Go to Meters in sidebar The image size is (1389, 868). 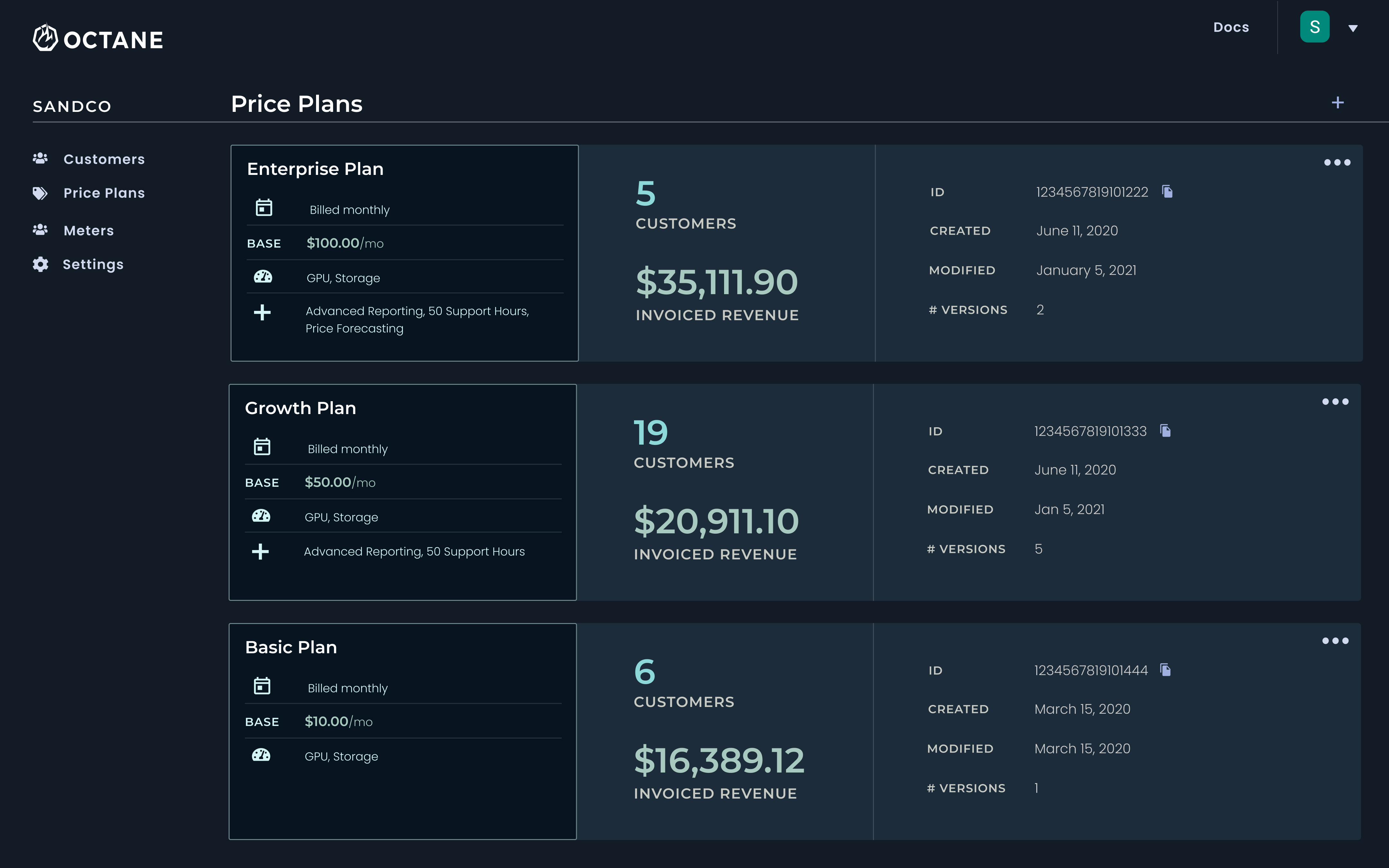click(x=88, y=231)
